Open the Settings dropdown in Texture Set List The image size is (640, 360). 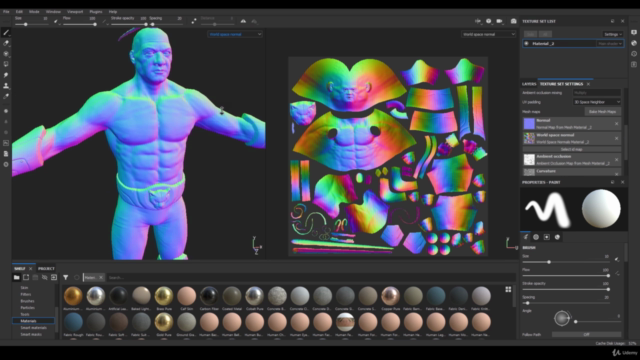(x=613, y=34)
